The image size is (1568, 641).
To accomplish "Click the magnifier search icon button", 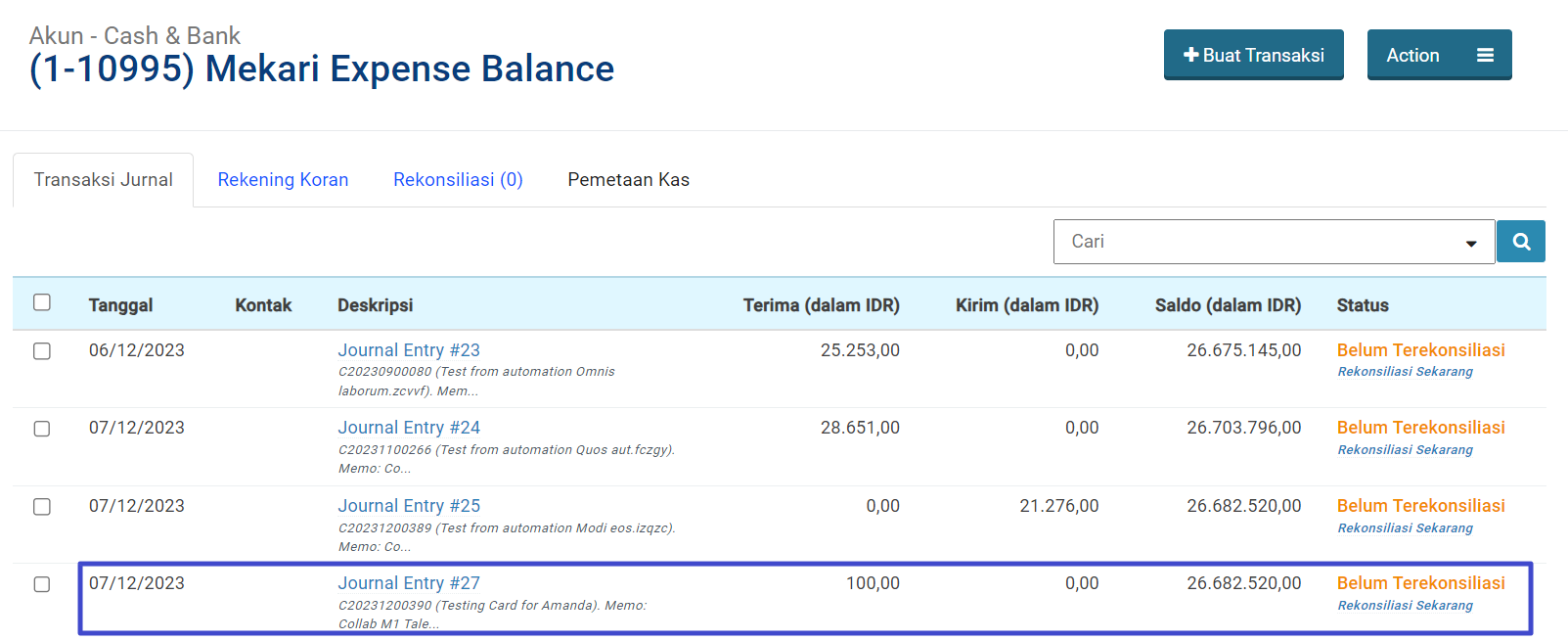I will pyautogui.click(x=1521, y=242).
